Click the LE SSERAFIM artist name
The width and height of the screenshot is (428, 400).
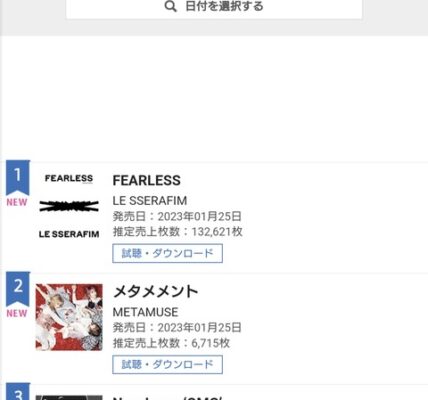coord(150,201)
